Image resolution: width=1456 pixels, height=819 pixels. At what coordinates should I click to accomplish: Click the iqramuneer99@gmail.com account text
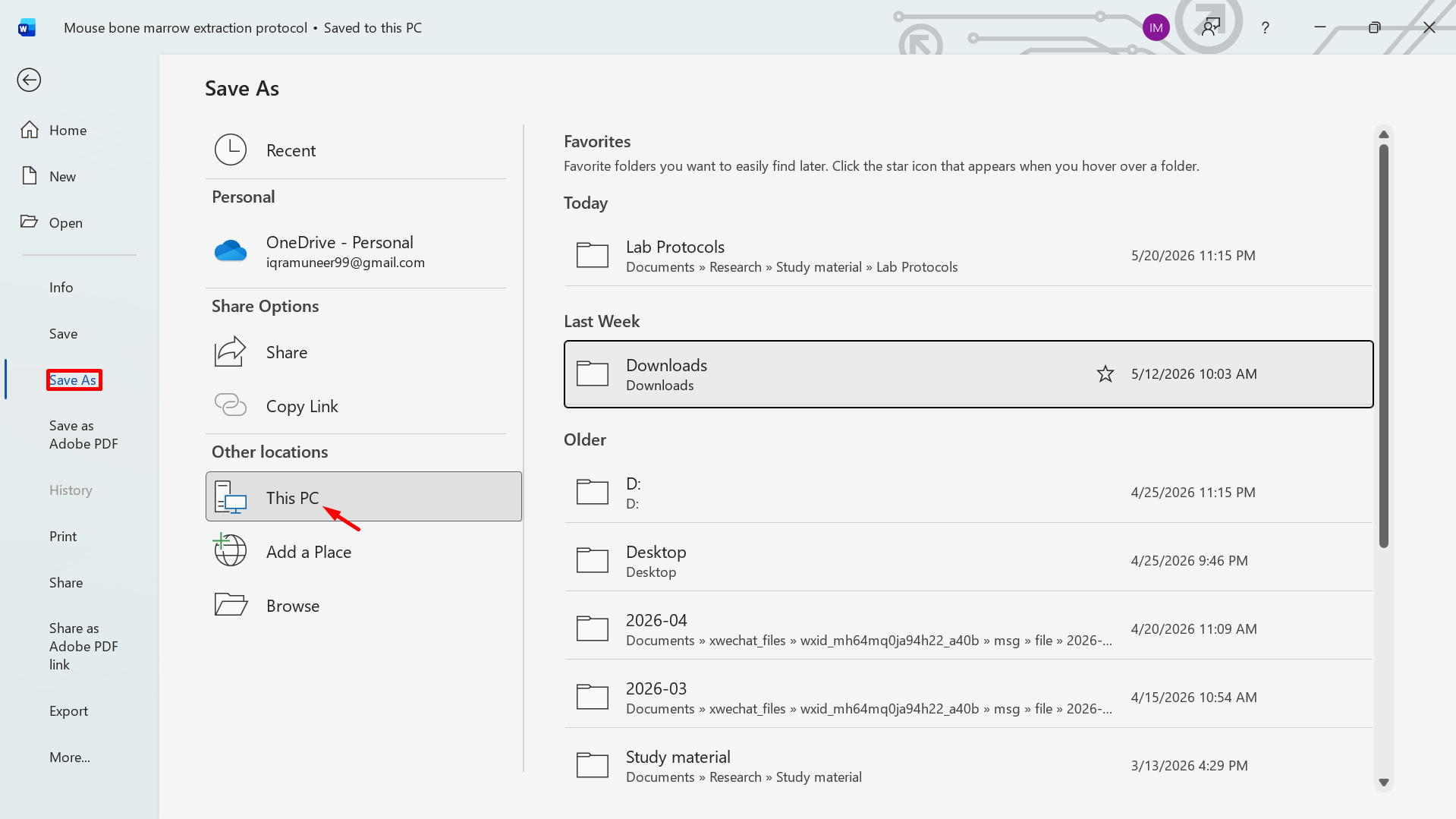click(x=345, y=263)
